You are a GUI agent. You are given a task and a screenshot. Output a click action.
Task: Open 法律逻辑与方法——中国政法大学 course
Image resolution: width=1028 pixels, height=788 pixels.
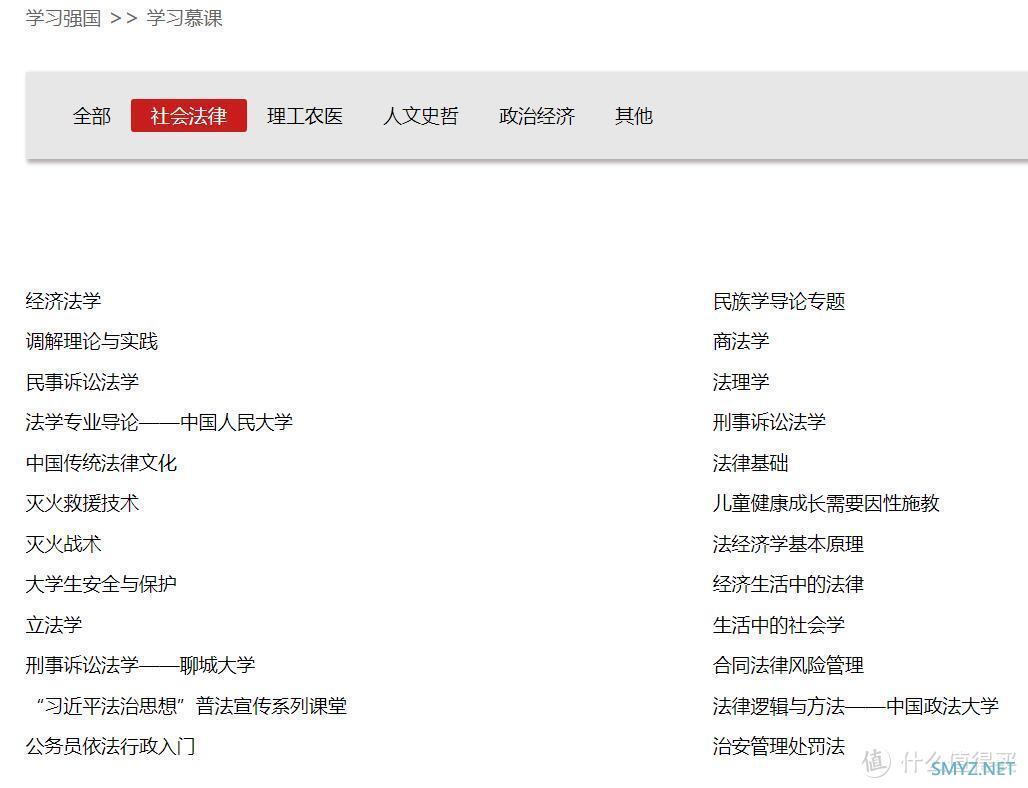click(x=855, y=706)
